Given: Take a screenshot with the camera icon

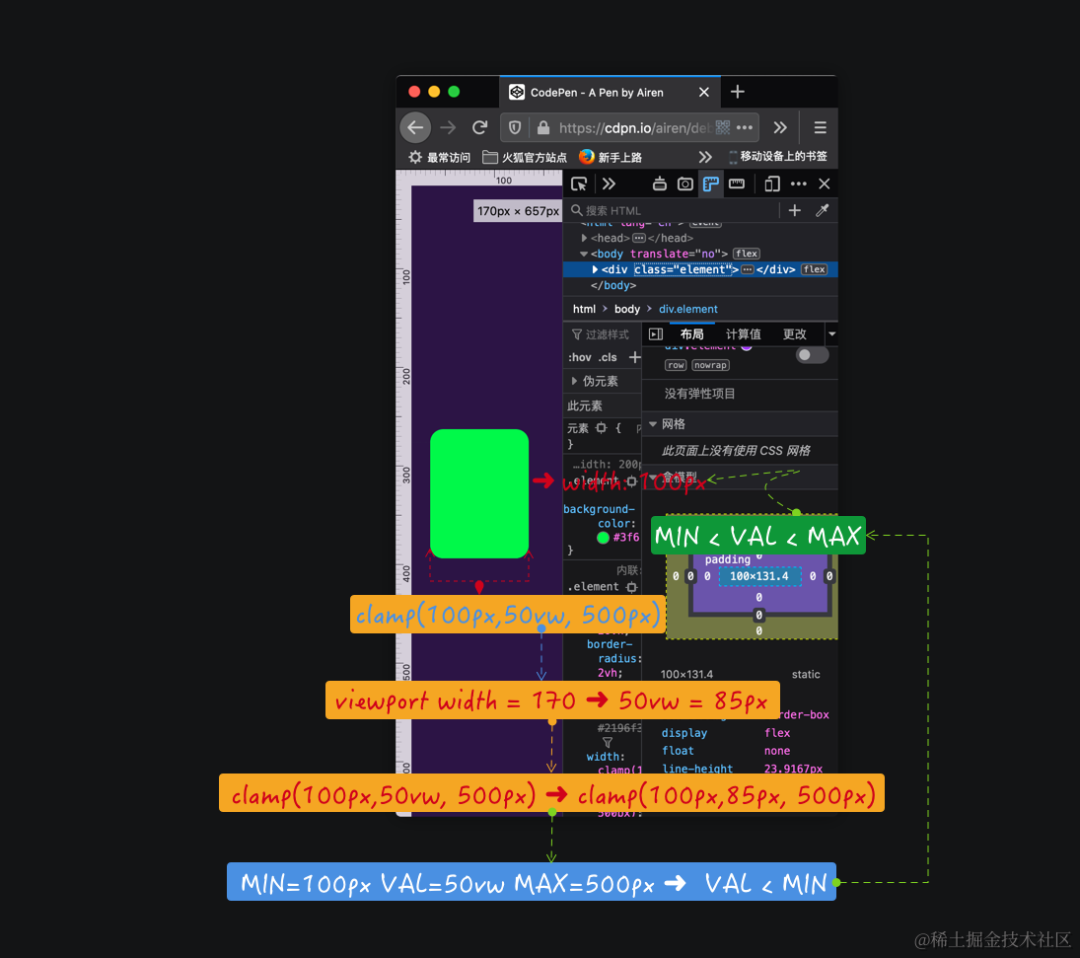Looking at the screenshot, I should coord(685,184).
